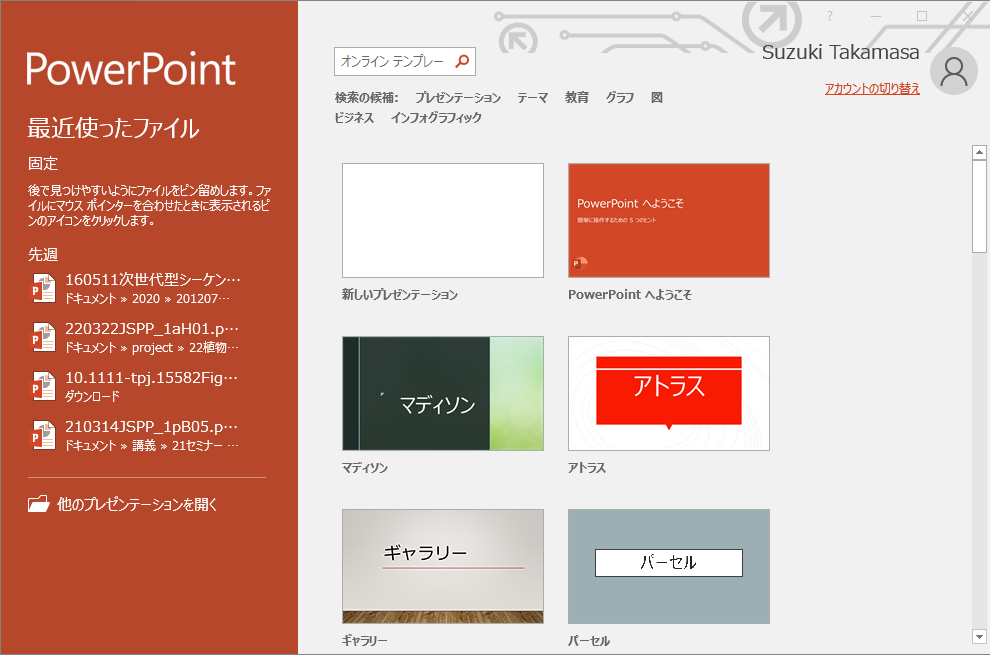Click the scrollbar down arrow

(980, 636)
